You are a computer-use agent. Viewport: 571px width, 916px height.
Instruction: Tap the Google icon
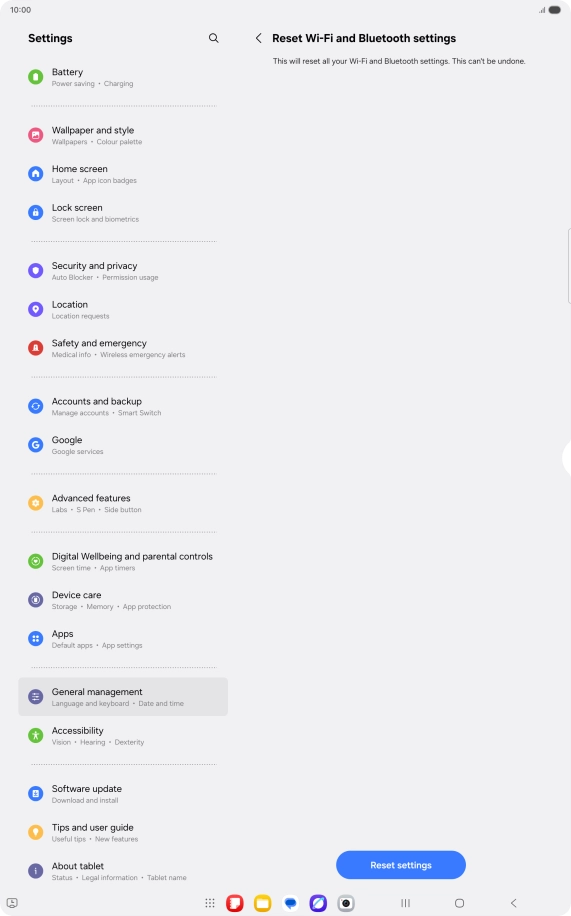point(36,445)
